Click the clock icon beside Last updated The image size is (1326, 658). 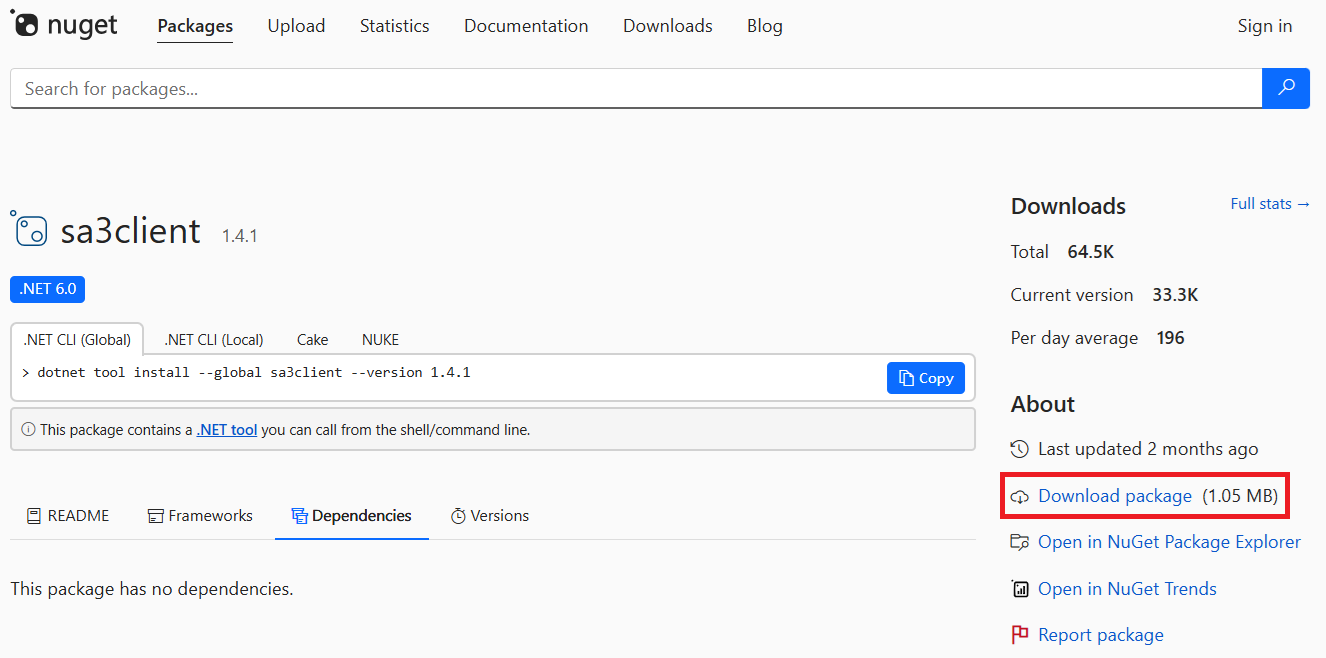pyautogui.click(x=1019, y=449)
